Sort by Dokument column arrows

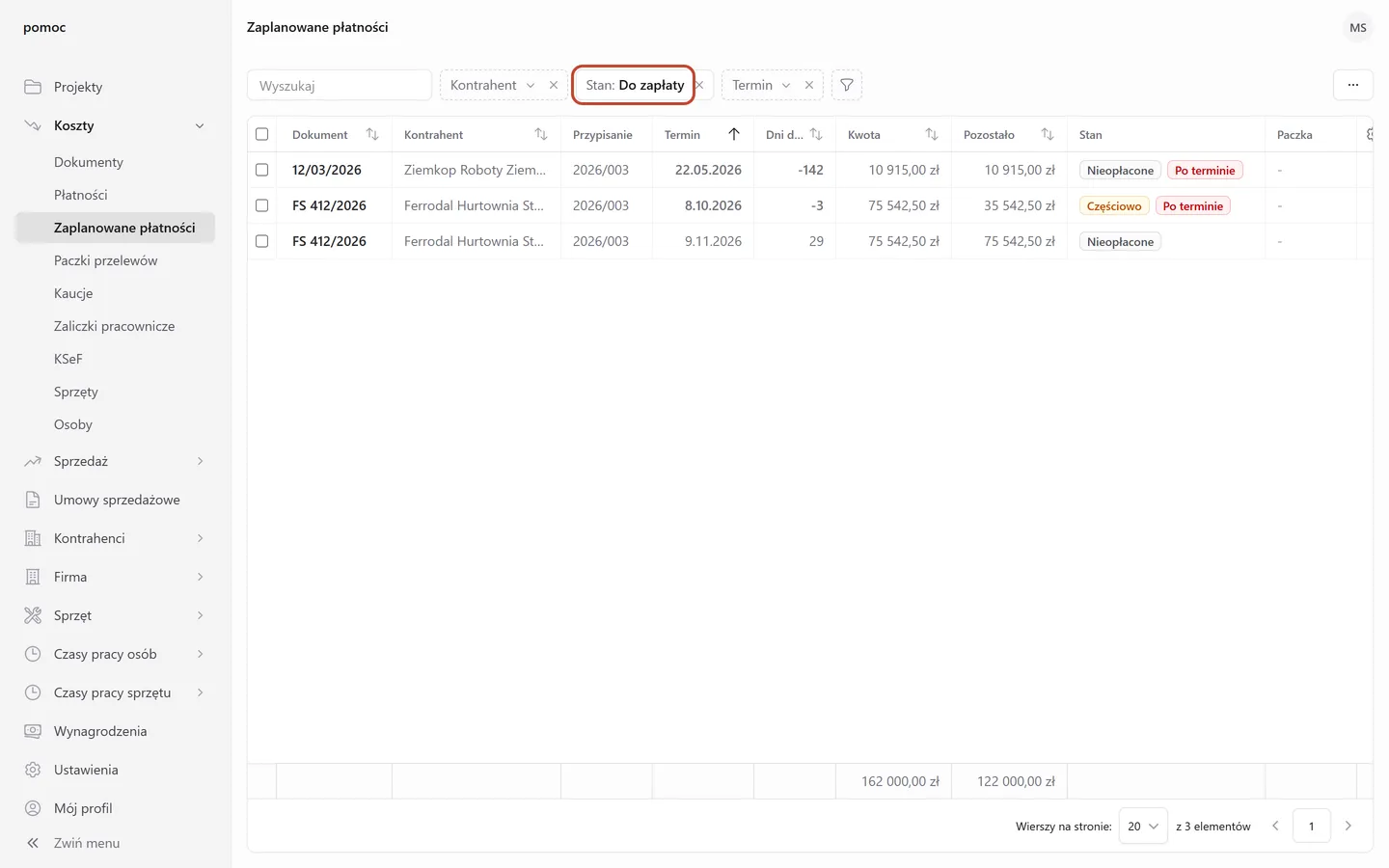pyautogui.click(x=372, y=134)
